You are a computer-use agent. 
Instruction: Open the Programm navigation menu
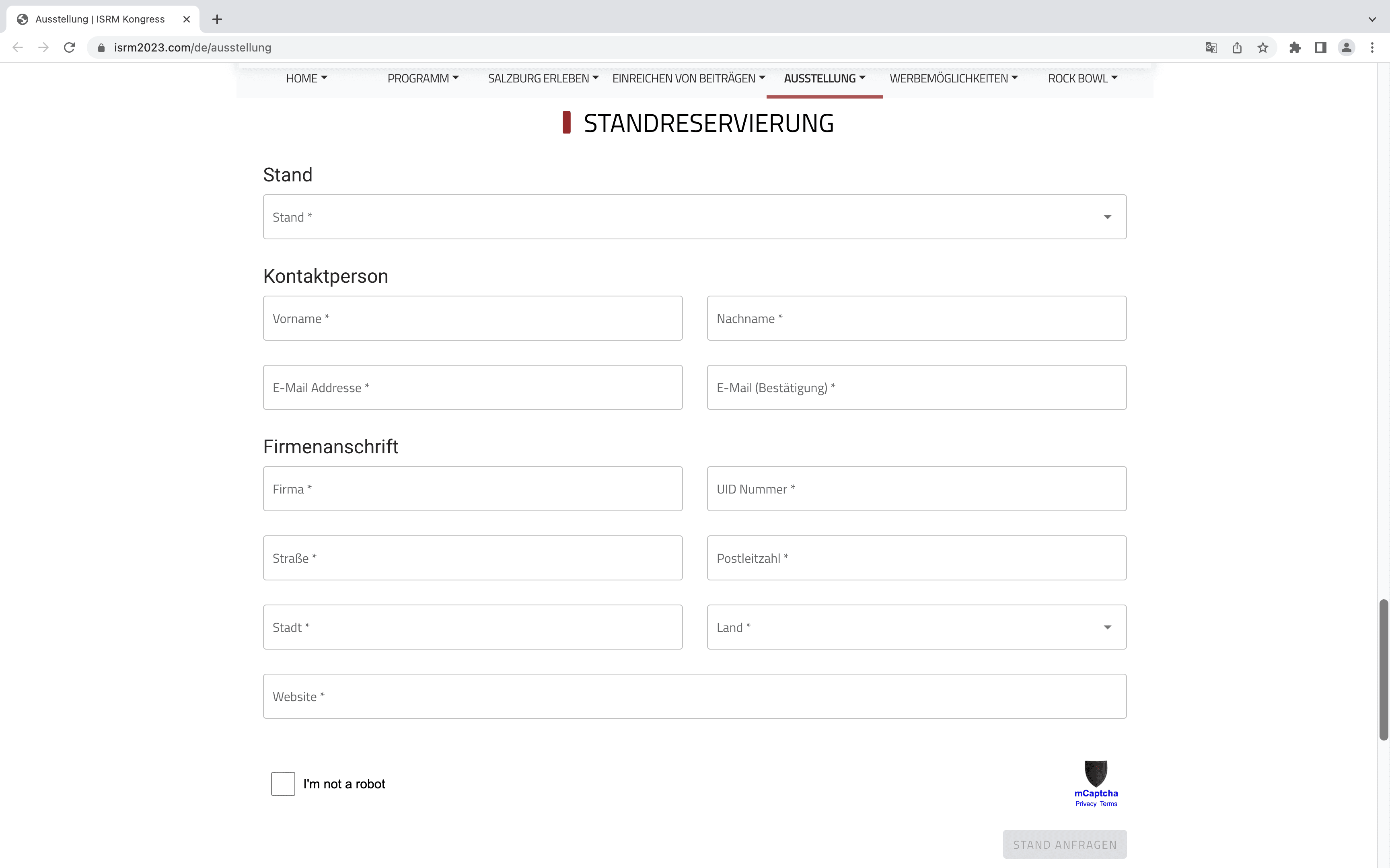pyautogui.click(x=423, y=79)
